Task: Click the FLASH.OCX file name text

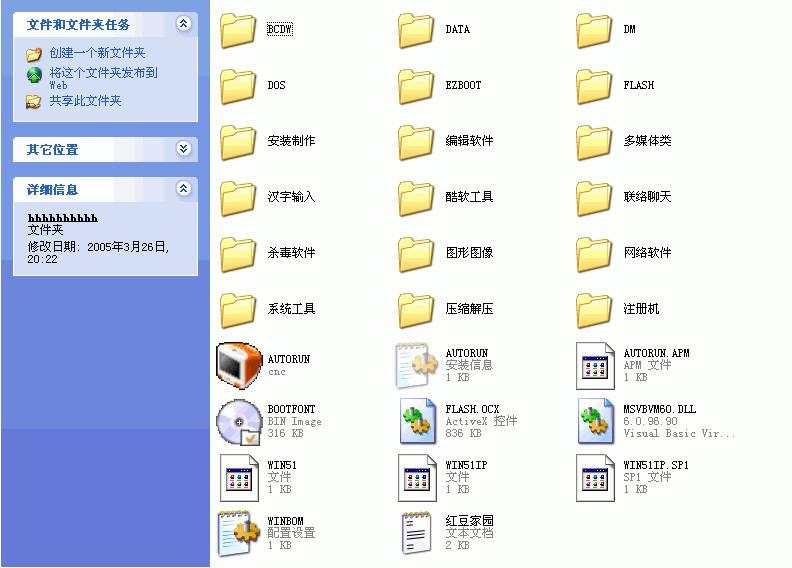Action: [472, 409]
